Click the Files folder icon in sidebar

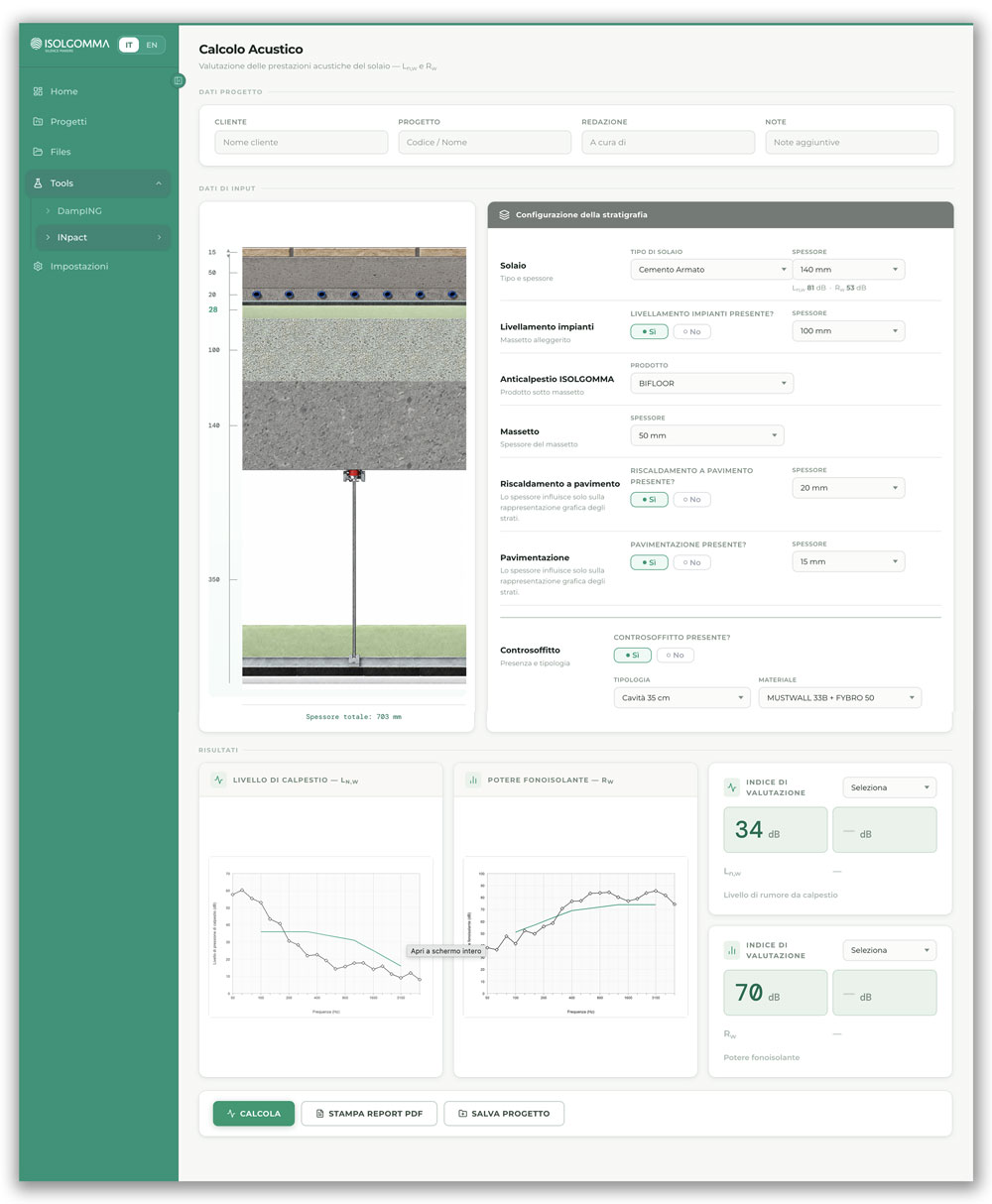(38, 152)
